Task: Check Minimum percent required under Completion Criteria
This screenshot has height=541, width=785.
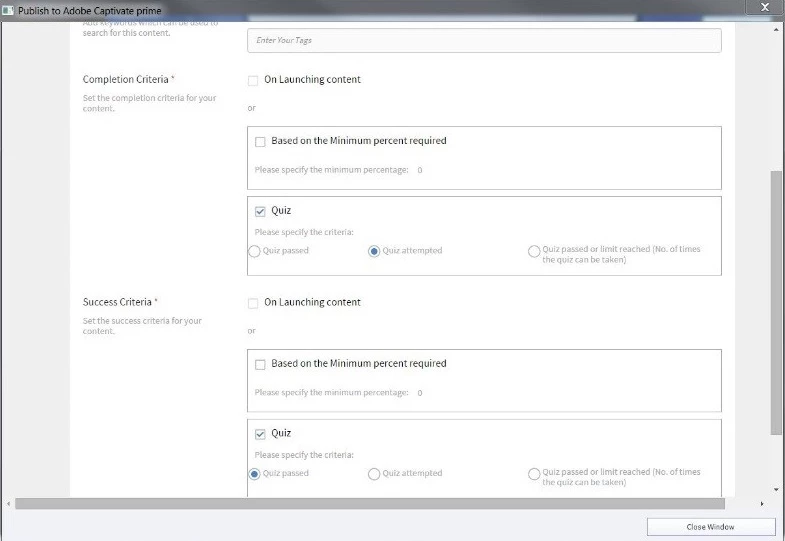Action: [x=260, y=142]
